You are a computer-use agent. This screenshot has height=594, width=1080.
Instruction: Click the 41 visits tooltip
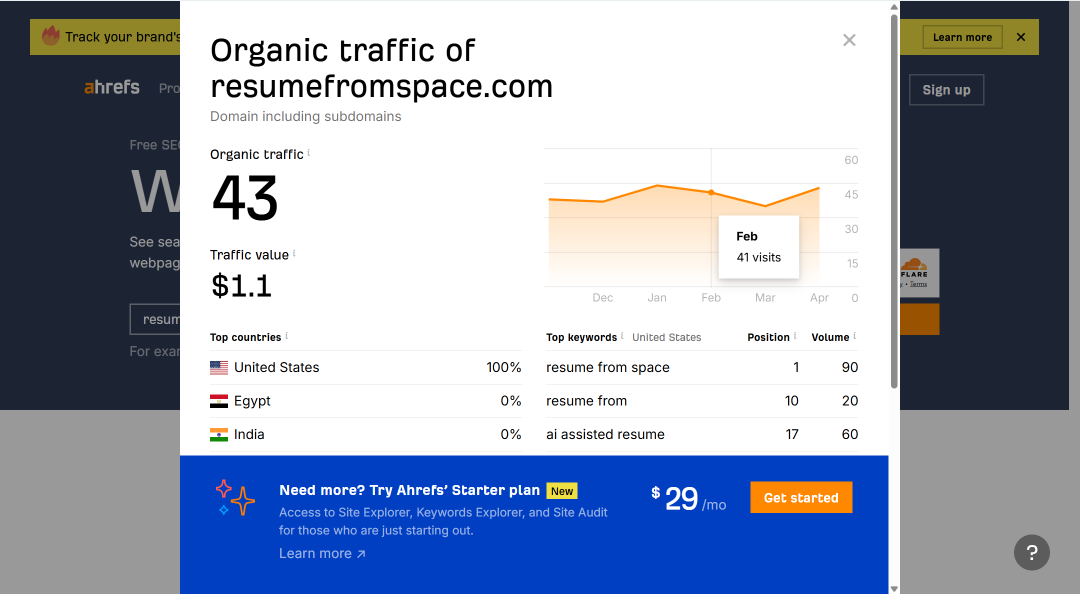758,247
